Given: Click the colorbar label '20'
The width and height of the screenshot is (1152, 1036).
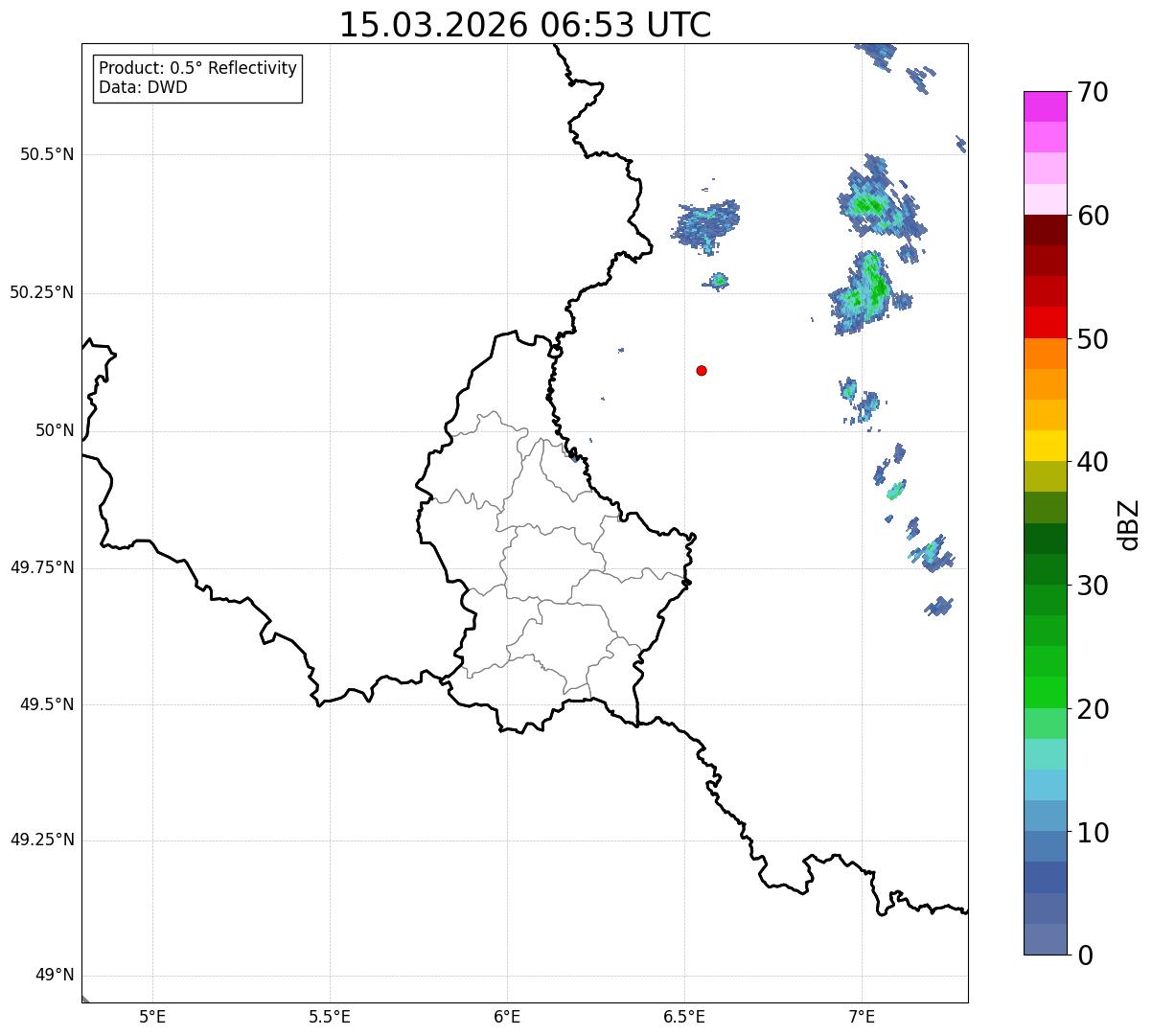Looking at the screenshot, I should [1093, 709].
